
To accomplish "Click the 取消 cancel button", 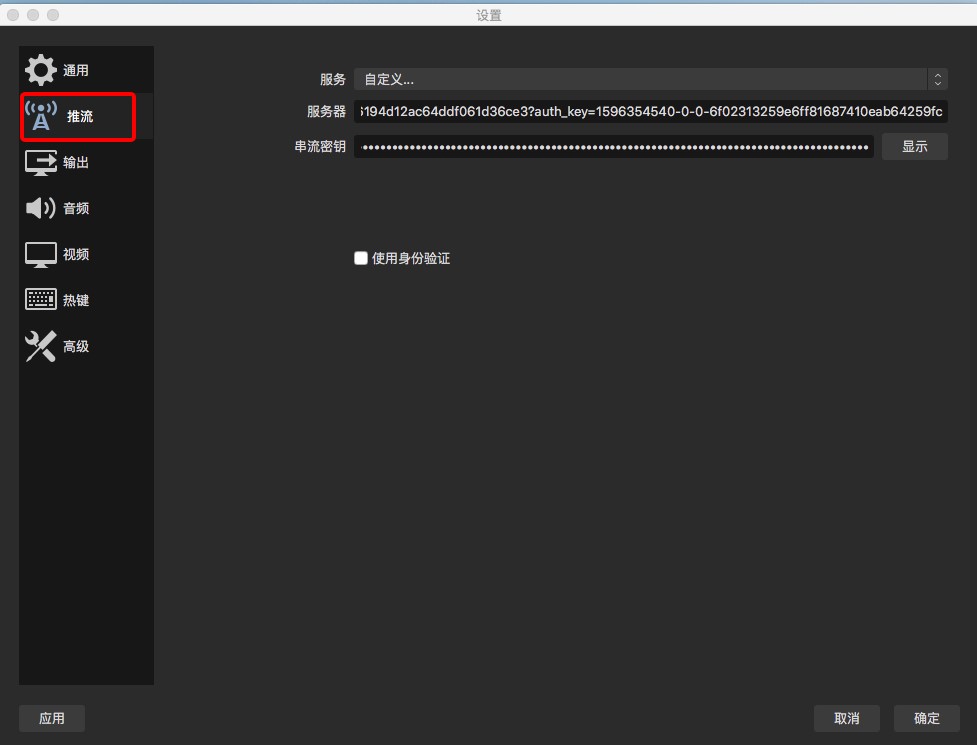I will pyautogui.click(x=847, y=718).
